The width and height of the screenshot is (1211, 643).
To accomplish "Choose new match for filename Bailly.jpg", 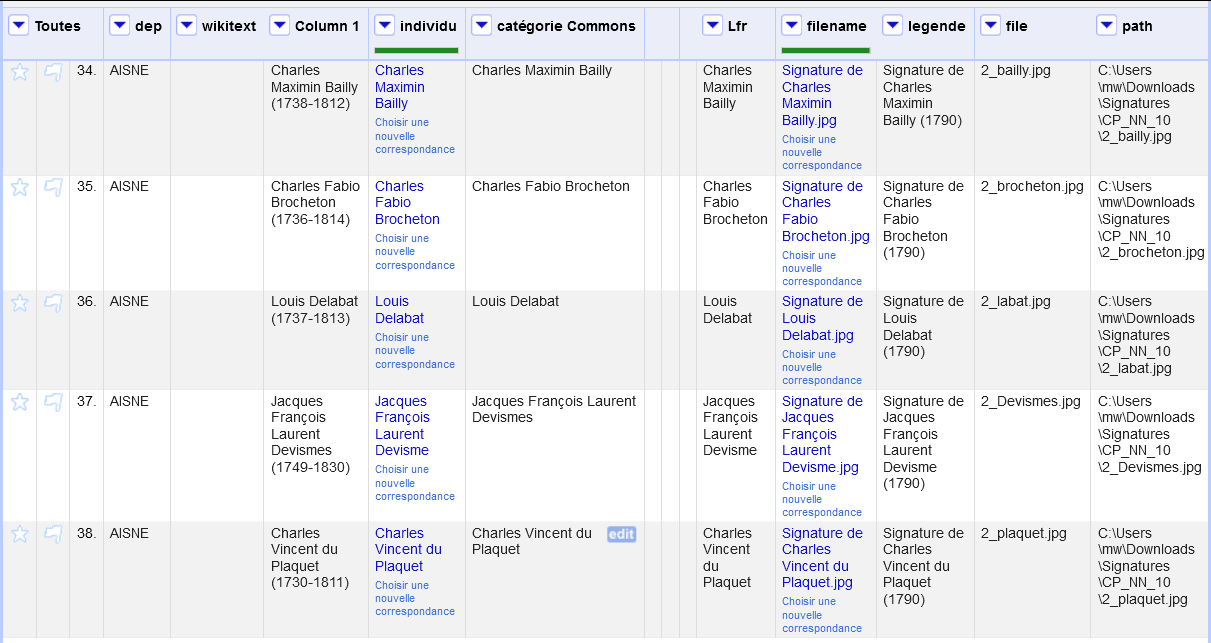I will click(821, 153).
